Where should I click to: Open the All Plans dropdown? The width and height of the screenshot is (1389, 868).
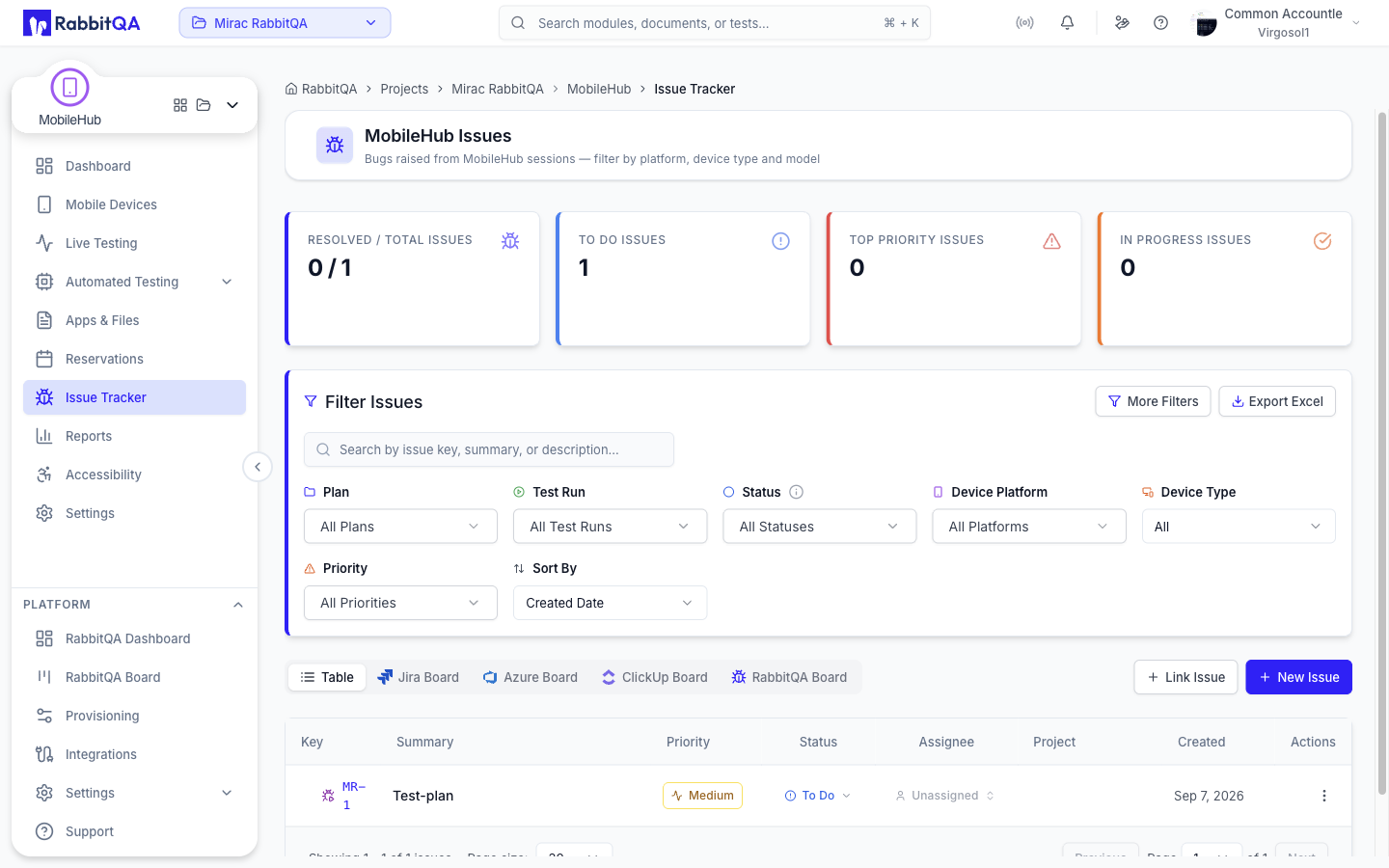401,527
